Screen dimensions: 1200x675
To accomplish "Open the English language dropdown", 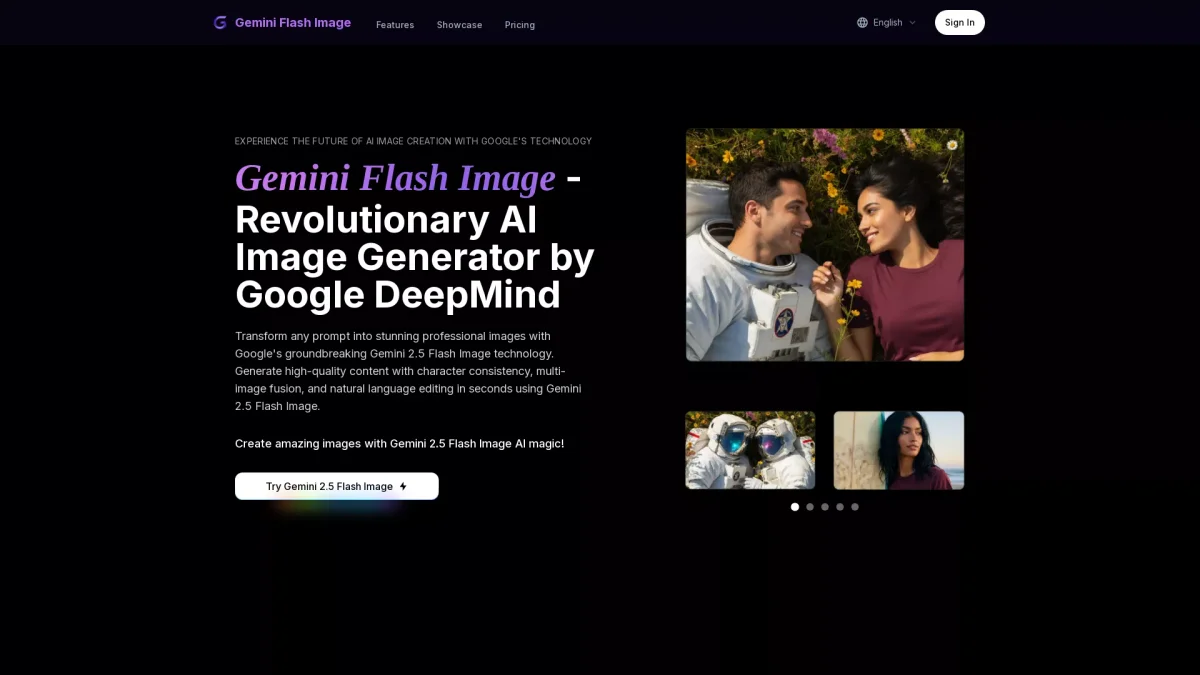I will [x=887, y=23].
